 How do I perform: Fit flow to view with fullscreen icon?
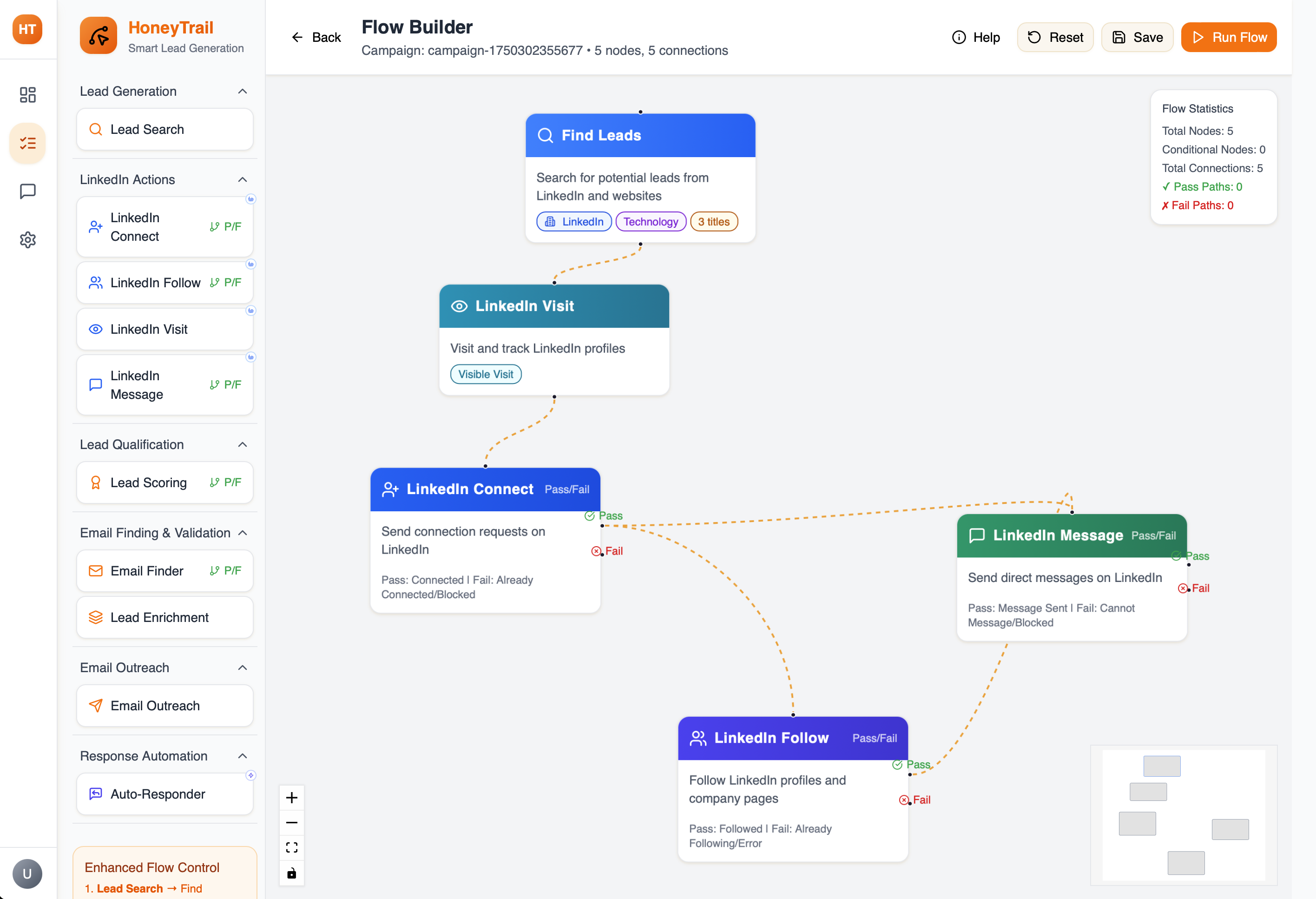[292, 847]
